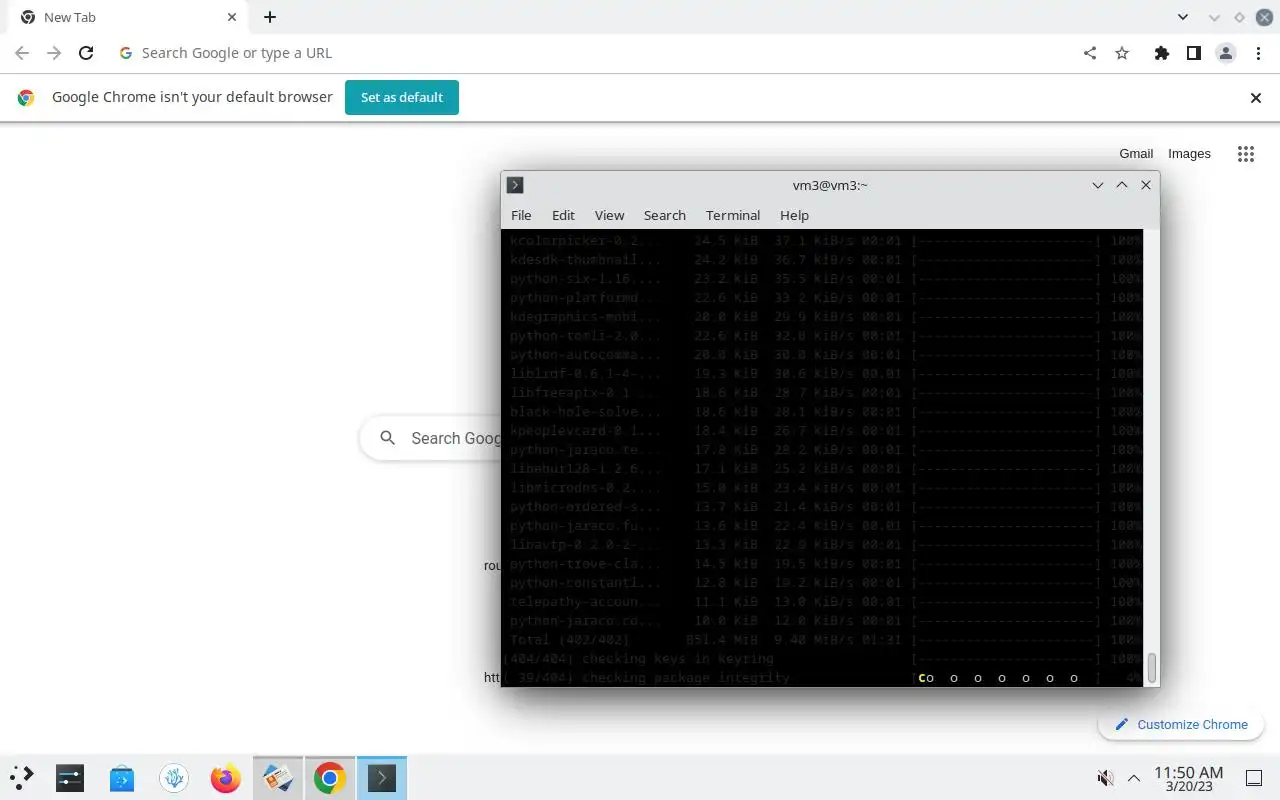Click the terminal vertical scrollbar thumb

(1151, 668)
